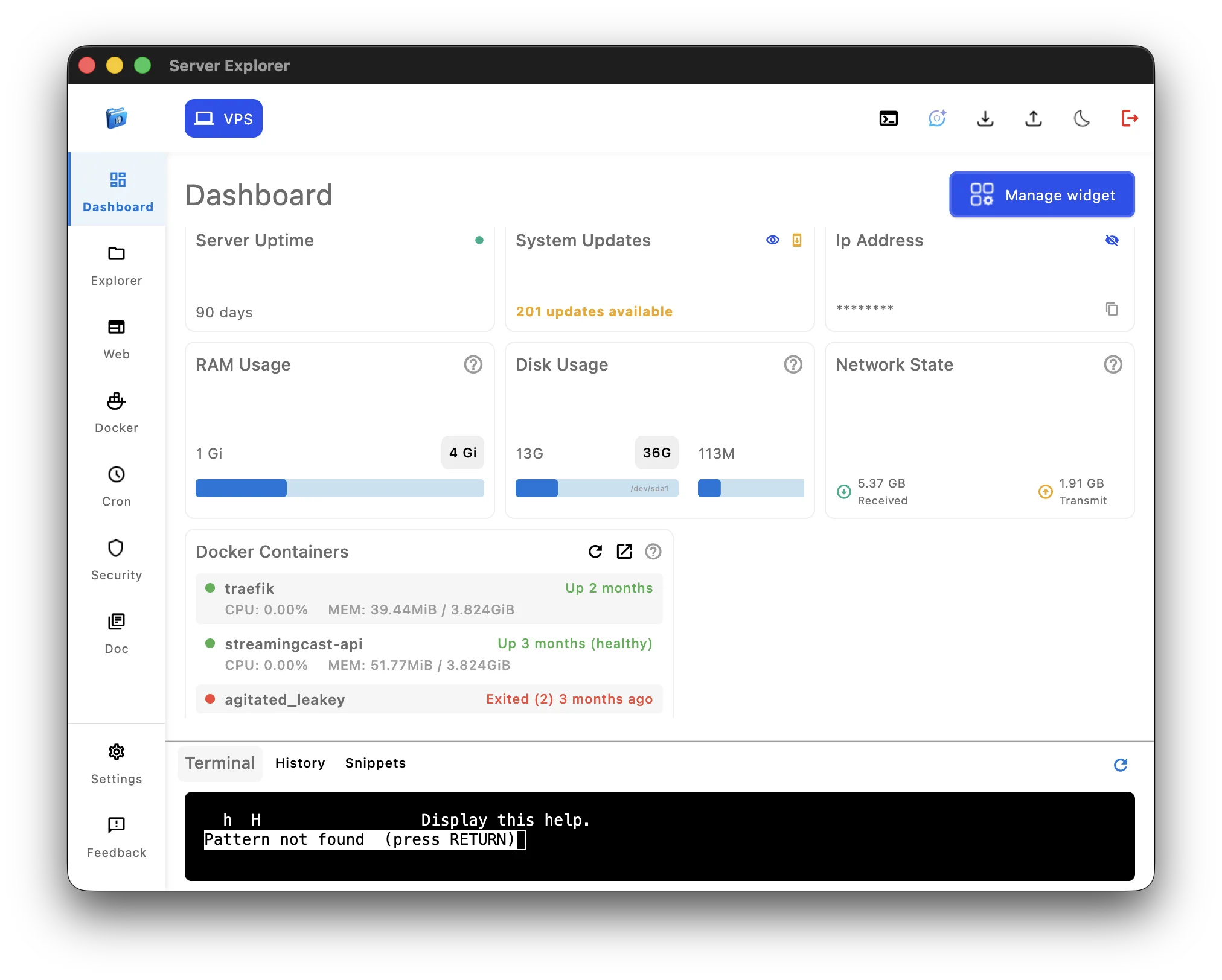Click the red logout icon

point(1130,118)
